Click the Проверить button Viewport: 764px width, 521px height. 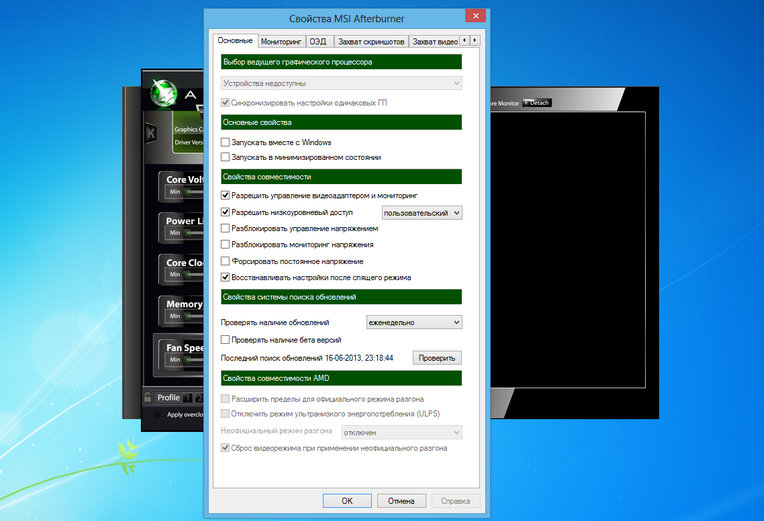(437, 358)
